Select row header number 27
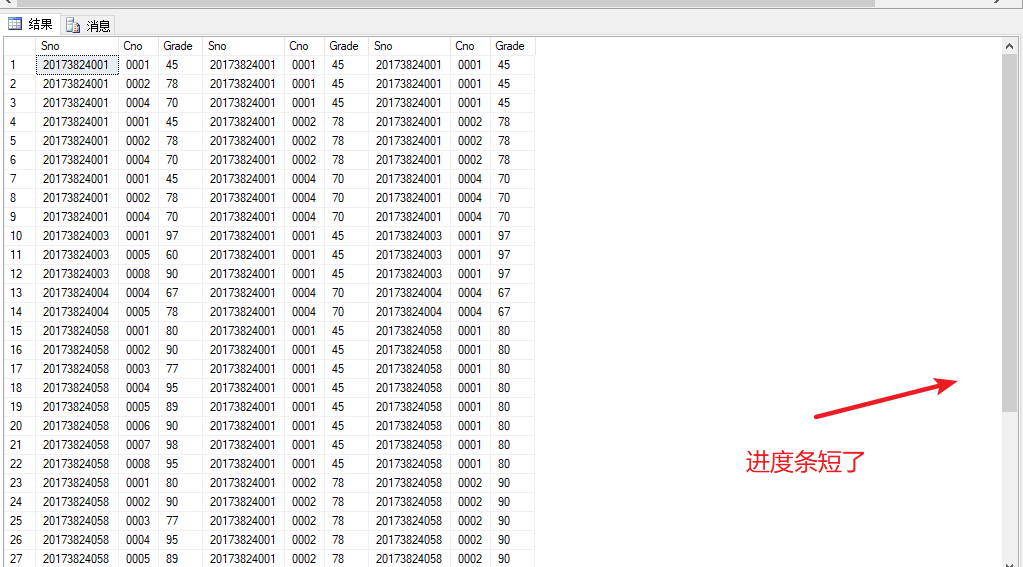1023x567 pixels. (x=20, y=559)
